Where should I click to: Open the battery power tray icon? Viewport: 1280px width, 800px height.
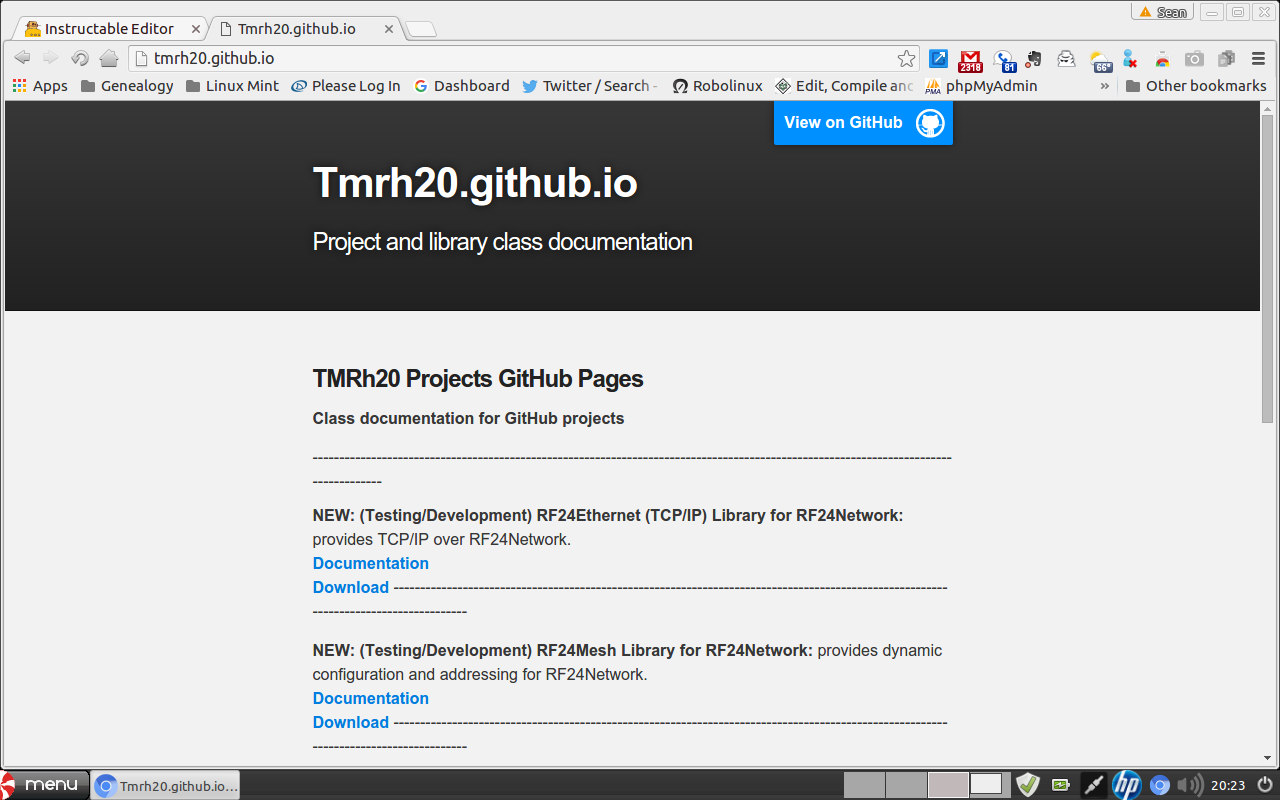point(1060,785)
